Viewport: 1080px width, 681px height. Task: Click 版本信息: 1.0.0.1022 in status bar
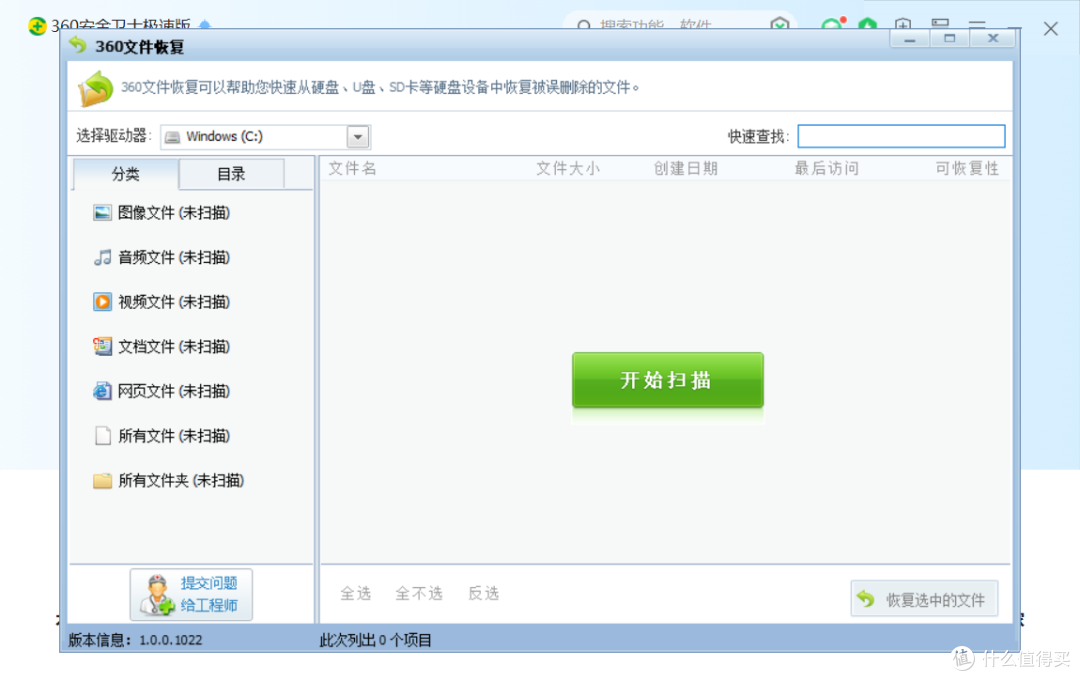point(136,640)
